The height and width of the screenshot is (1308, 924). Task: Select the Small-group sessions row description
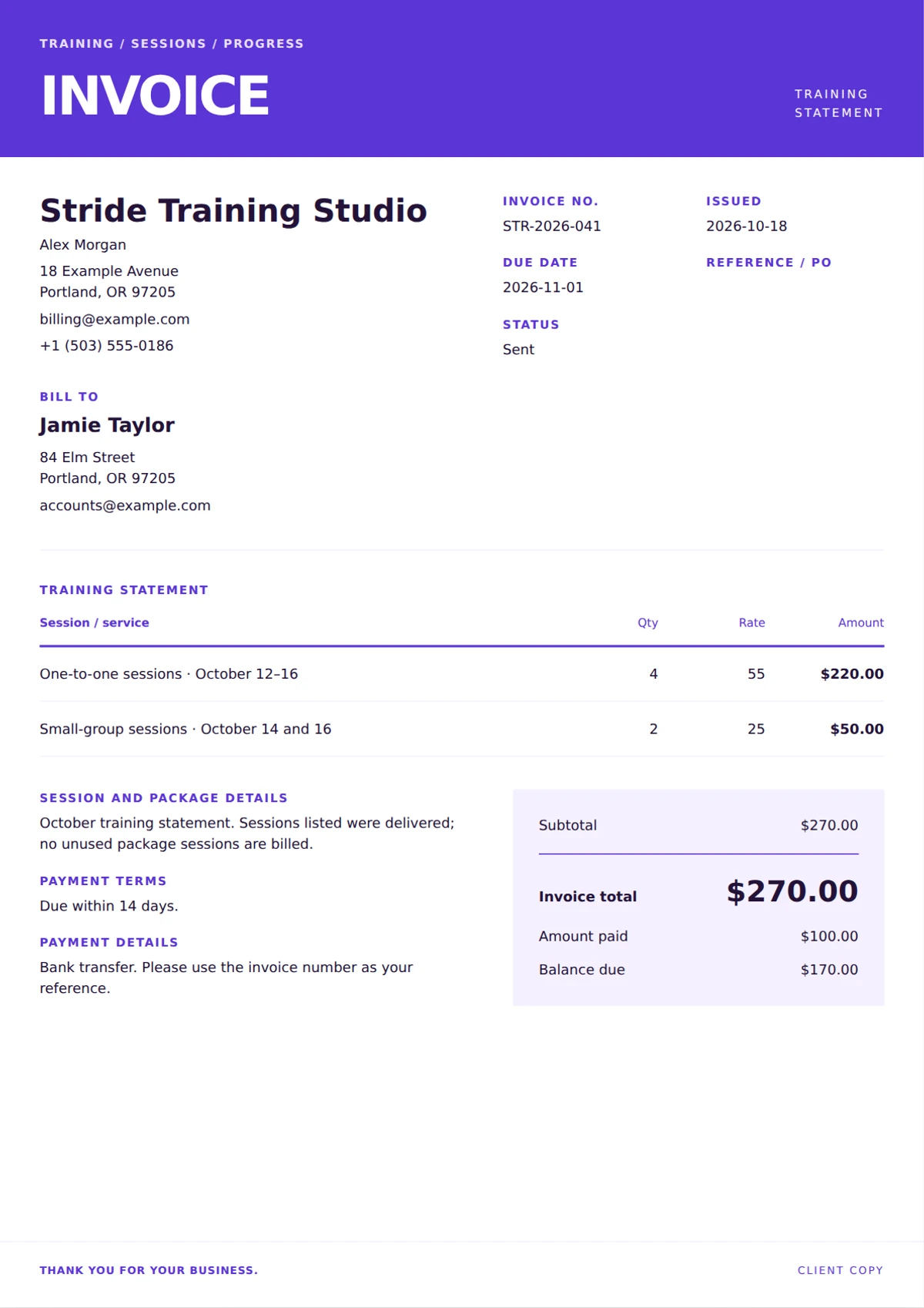coord(186,729)
